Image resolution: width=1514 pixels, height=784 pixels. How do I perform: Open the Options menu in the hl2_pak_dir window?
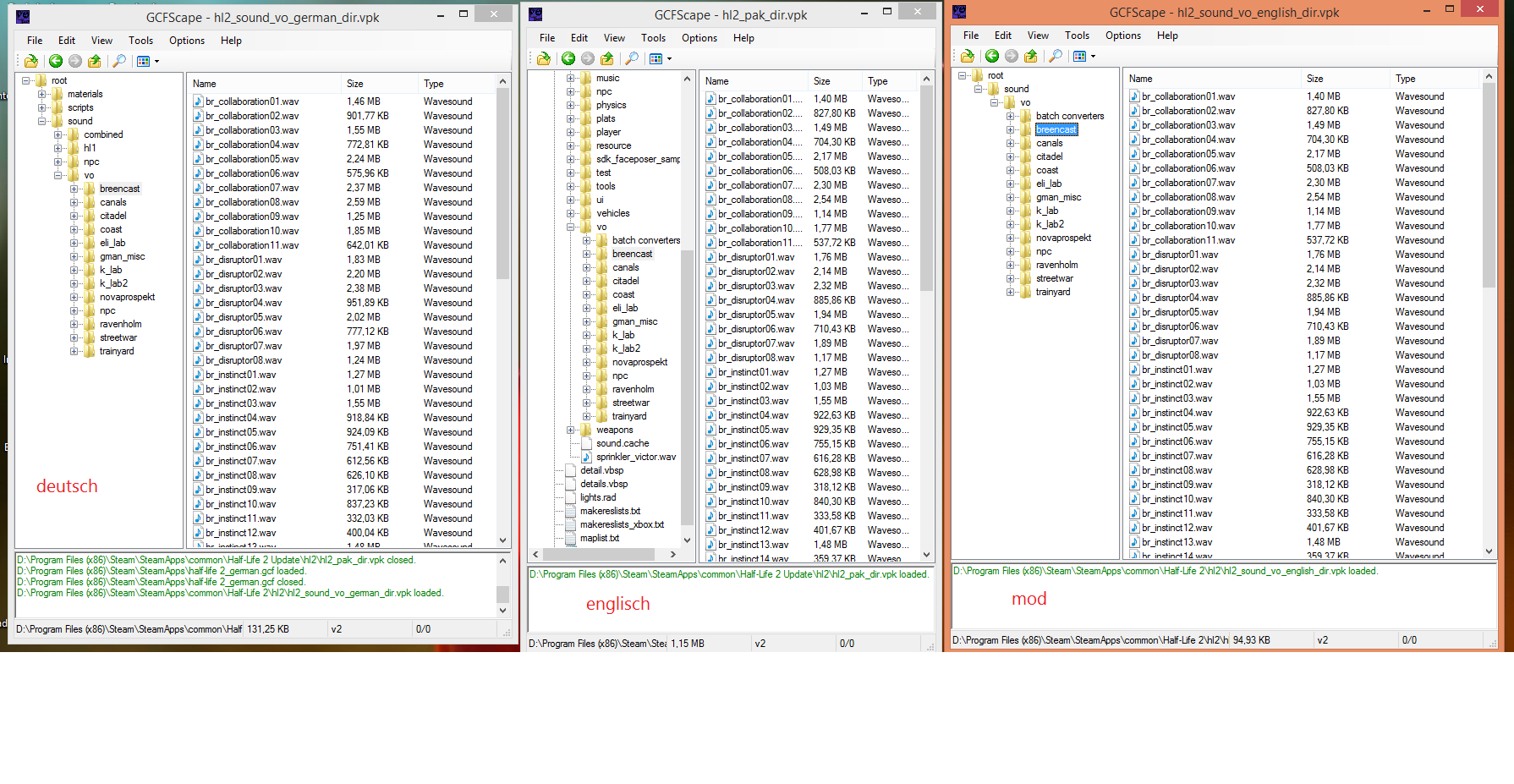[699, 38]
